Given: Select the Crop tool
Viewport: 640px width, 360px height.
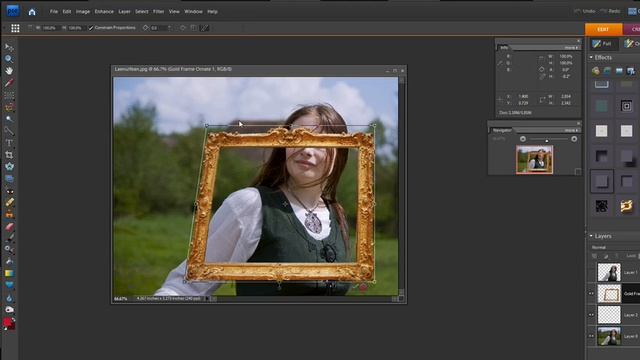Looking at the screenshot, I should tap(9, 155).
